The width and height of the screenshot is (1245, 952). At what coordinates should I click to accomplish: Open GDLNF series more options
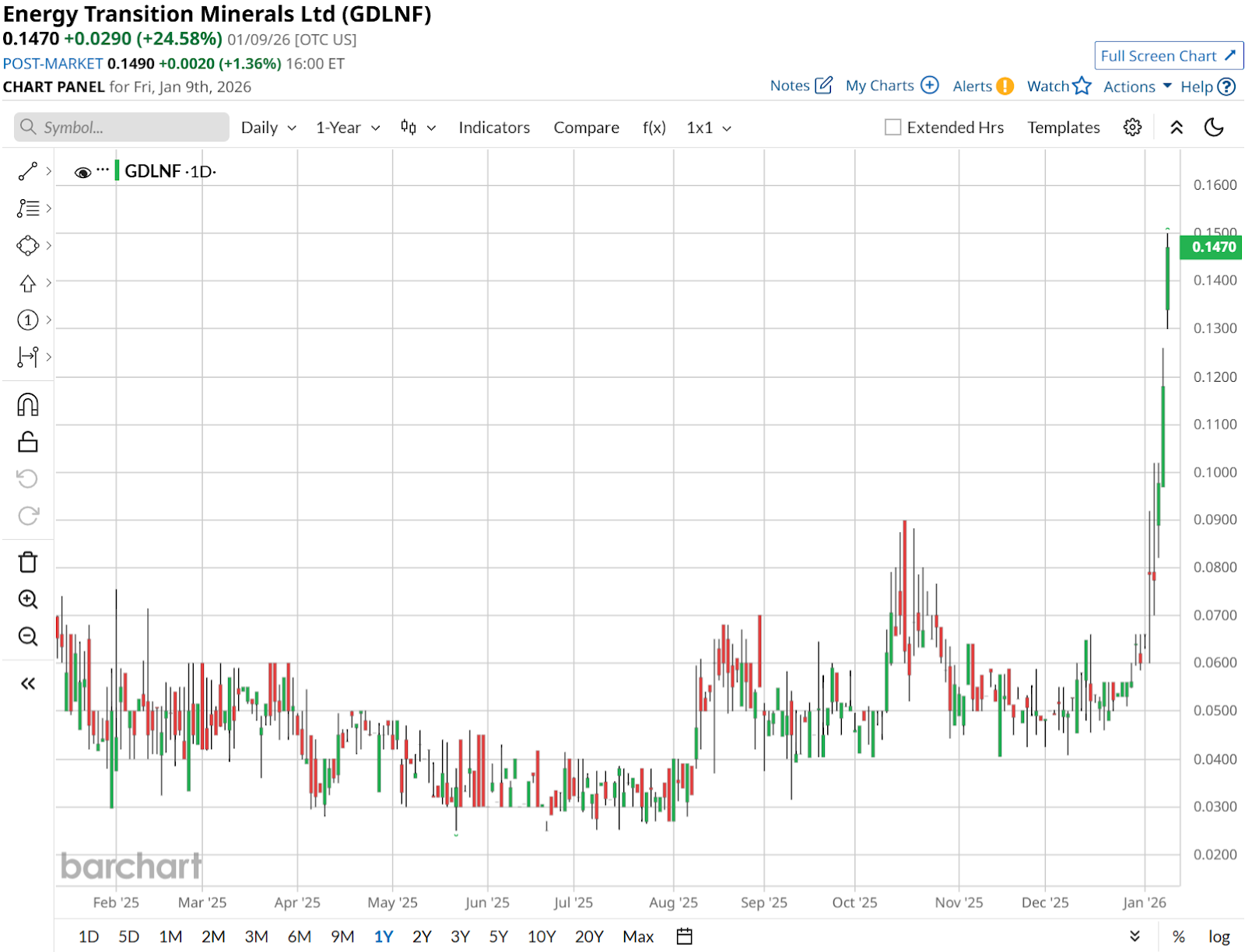103,170
